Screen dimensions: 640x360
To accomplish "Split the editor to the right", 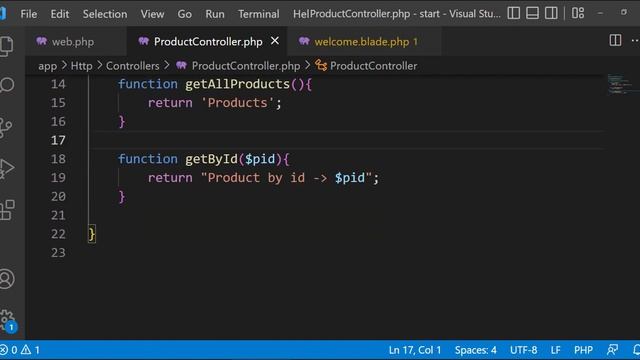I will 615,40.
